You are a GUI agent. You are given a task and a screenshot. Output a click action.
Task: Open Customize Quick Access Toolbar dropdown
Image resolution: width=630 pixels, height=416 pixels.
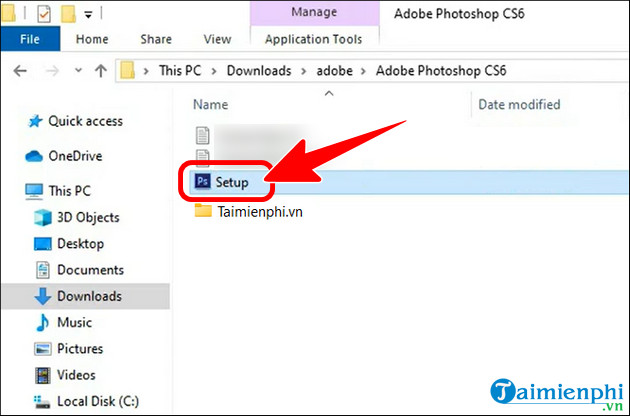pos(88,15)
